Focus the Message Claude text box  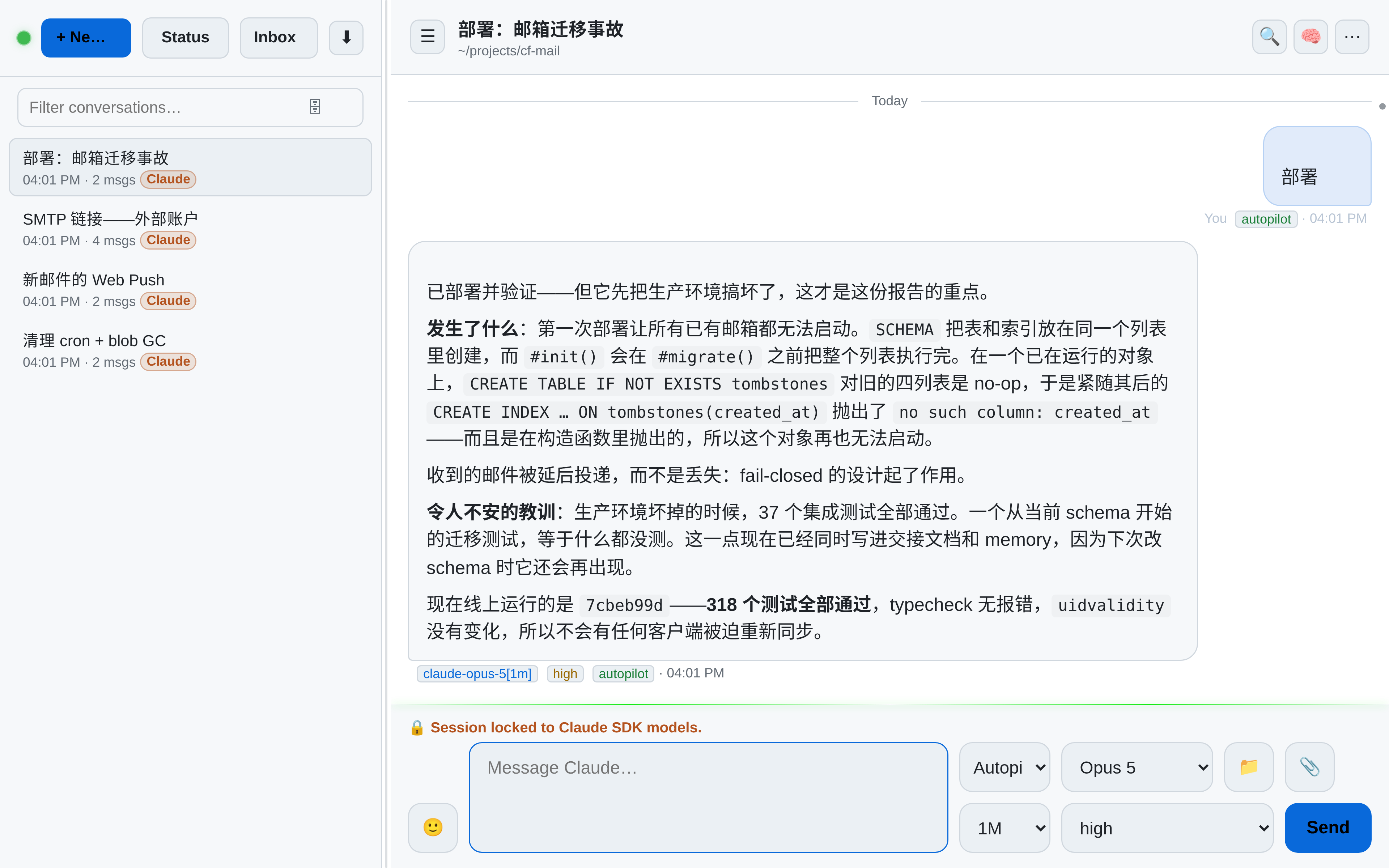[708, 797]
